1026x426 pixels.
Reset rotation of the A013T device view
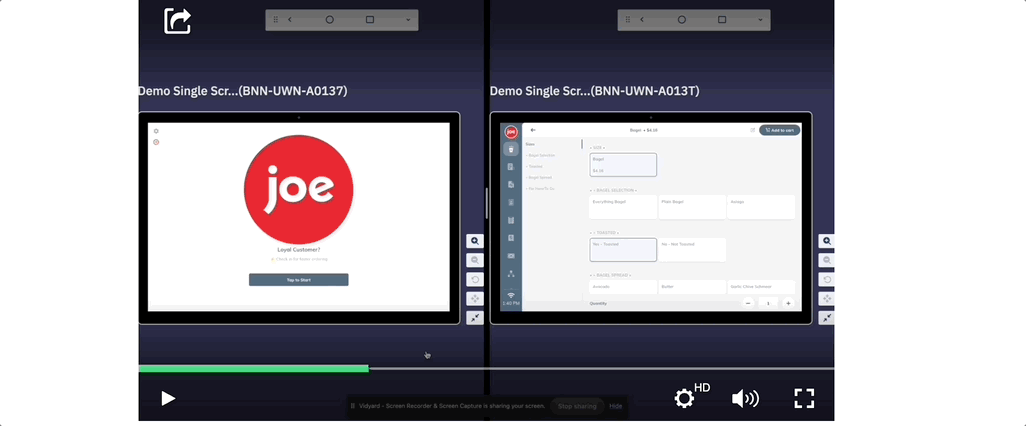coord(827,279)
